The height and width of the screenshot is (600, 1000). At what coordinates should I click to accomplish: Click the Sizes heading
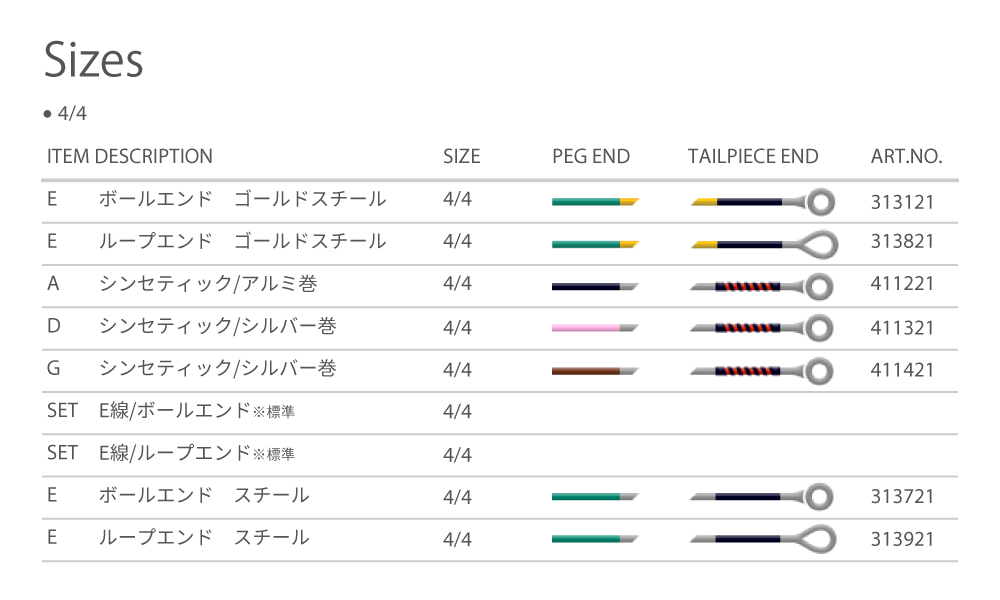94,61
